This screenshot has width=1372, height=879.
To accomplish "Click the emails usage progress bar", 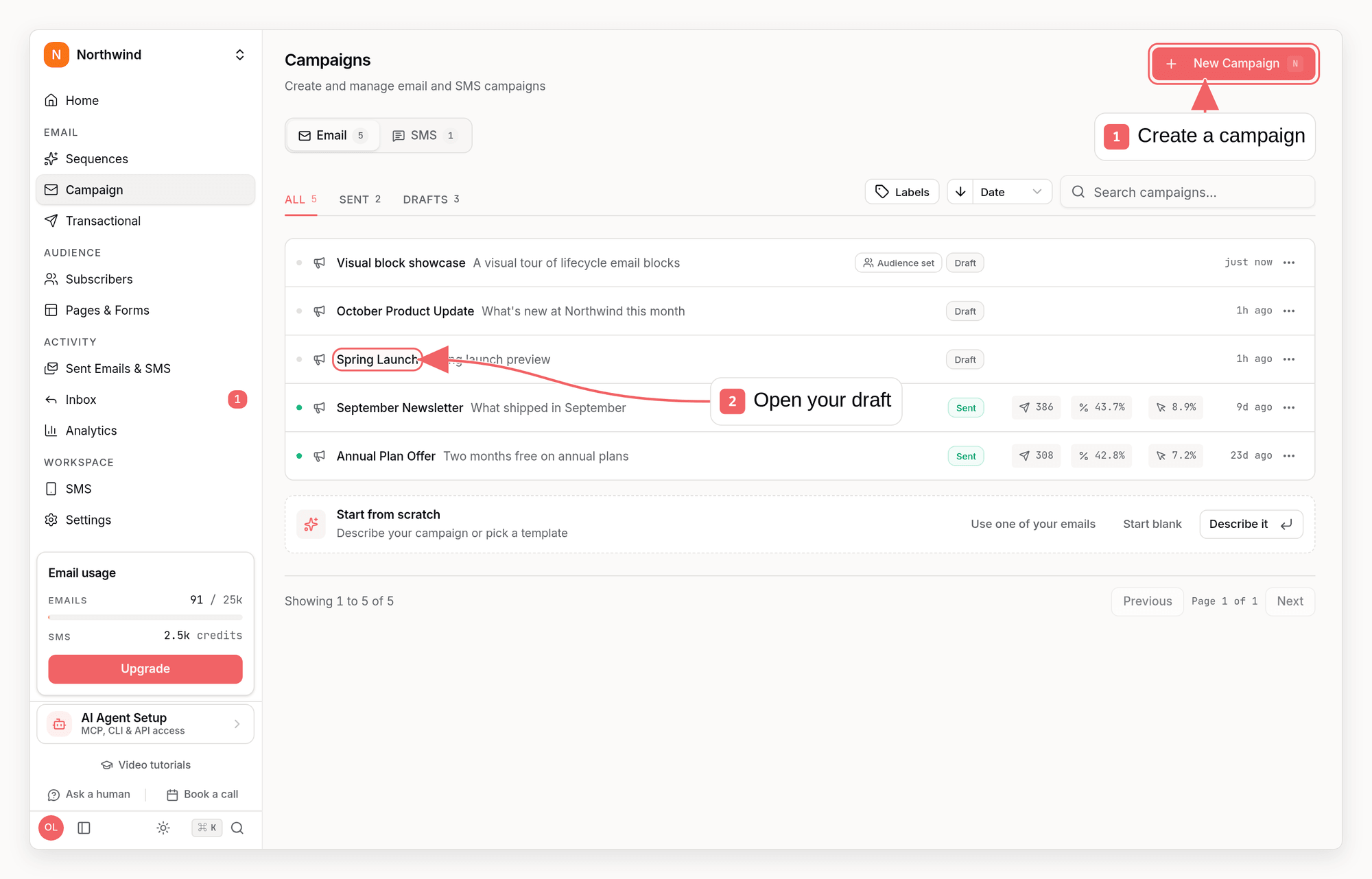I will (145, 618).
